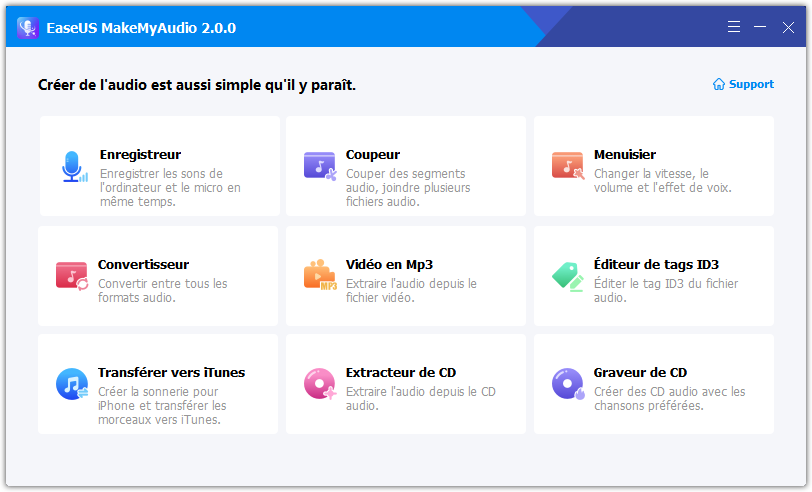Click the orange Menuisier music icon

568,166
